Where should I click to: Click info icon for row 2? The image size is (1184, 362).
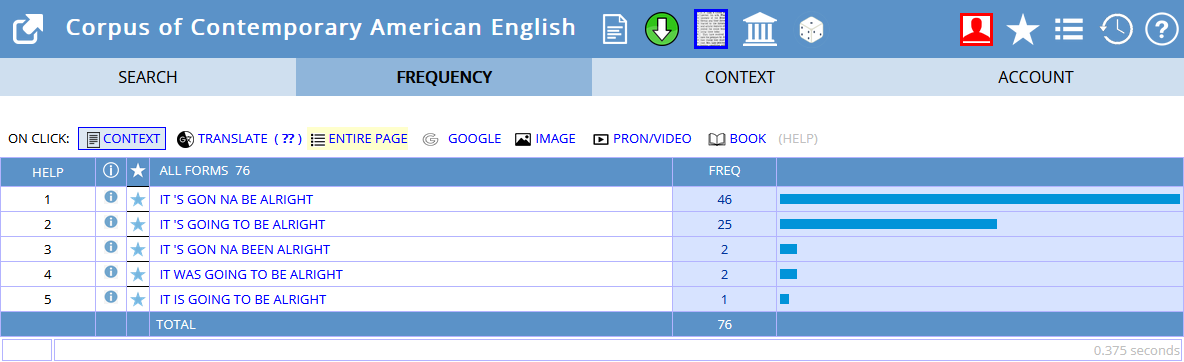coord(111,222)
